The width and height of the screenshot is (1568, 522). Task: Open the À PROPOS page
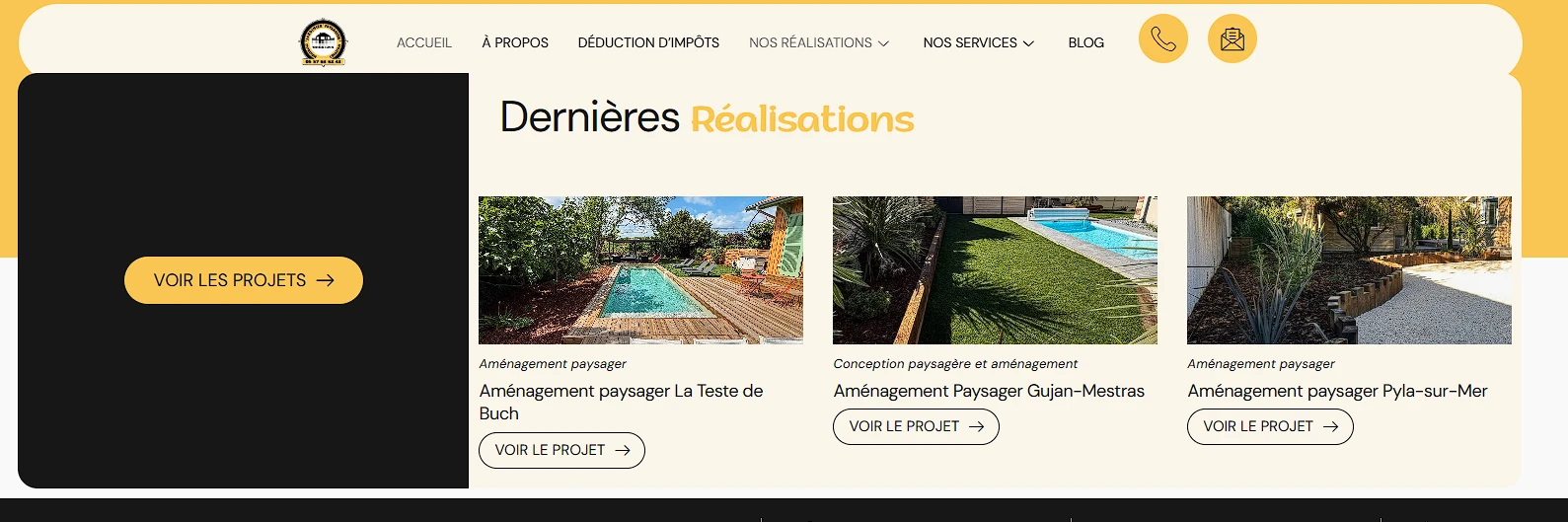(x=515, y=42)
